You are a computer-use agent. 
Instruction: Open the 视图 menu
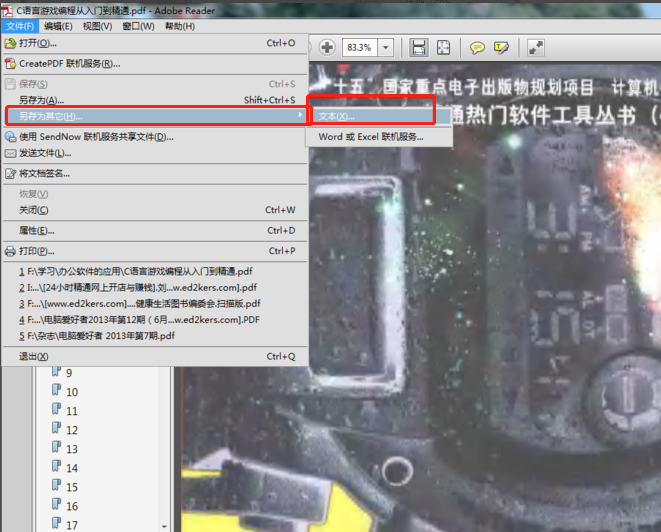click(98, 26)
